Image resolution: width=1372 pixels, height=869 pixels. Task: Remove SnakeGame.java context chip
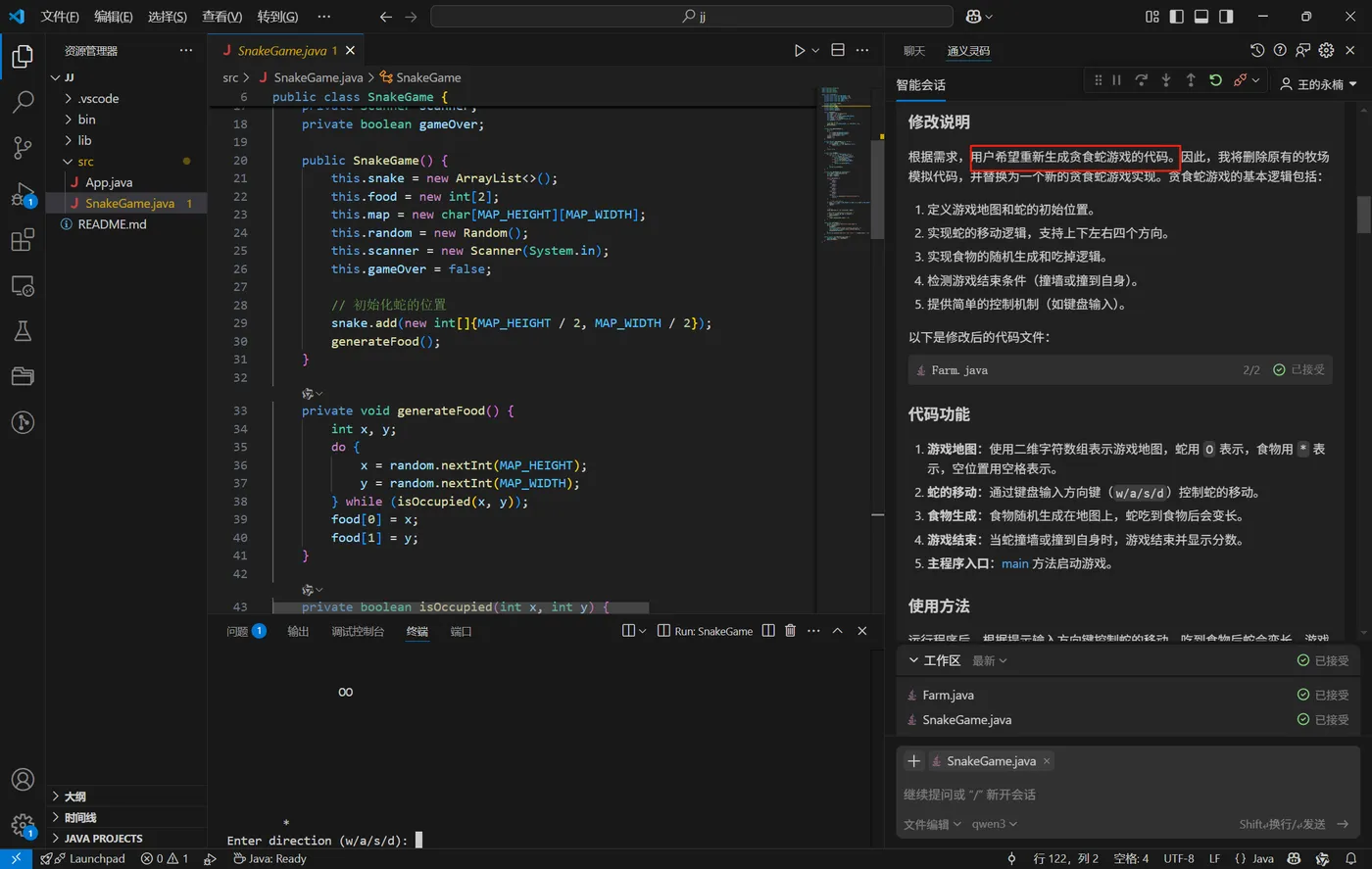[x=1047, y=761]
